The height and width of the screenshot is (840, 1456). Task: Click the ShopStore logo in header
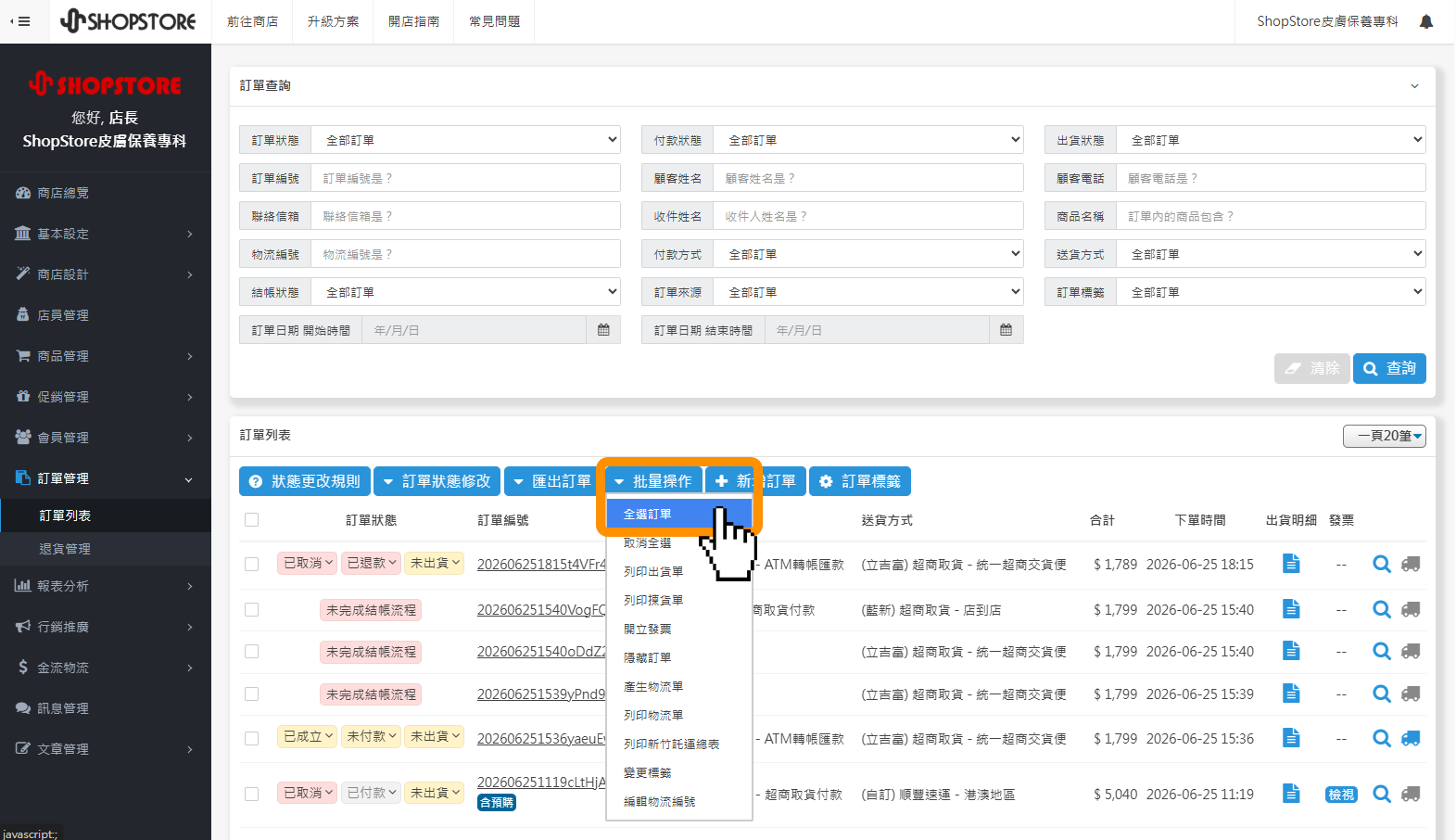(x=128, y=20)
